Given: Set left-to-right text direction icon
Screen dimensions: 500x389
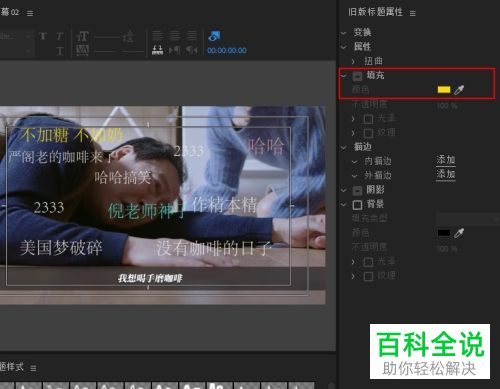Looking at the screenshot, I should [x=175, y=50].
